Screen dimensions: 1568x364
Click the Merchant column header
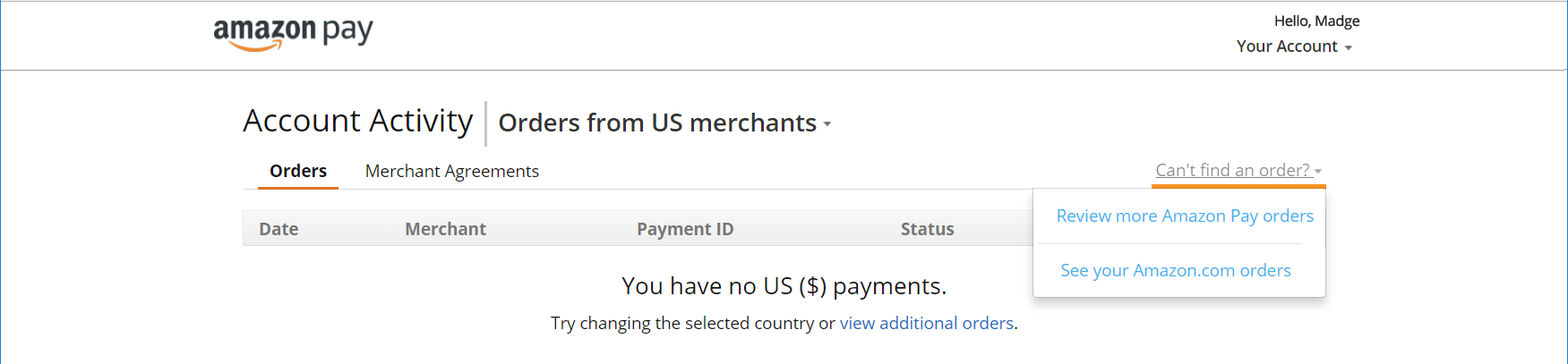coord(445,229)
